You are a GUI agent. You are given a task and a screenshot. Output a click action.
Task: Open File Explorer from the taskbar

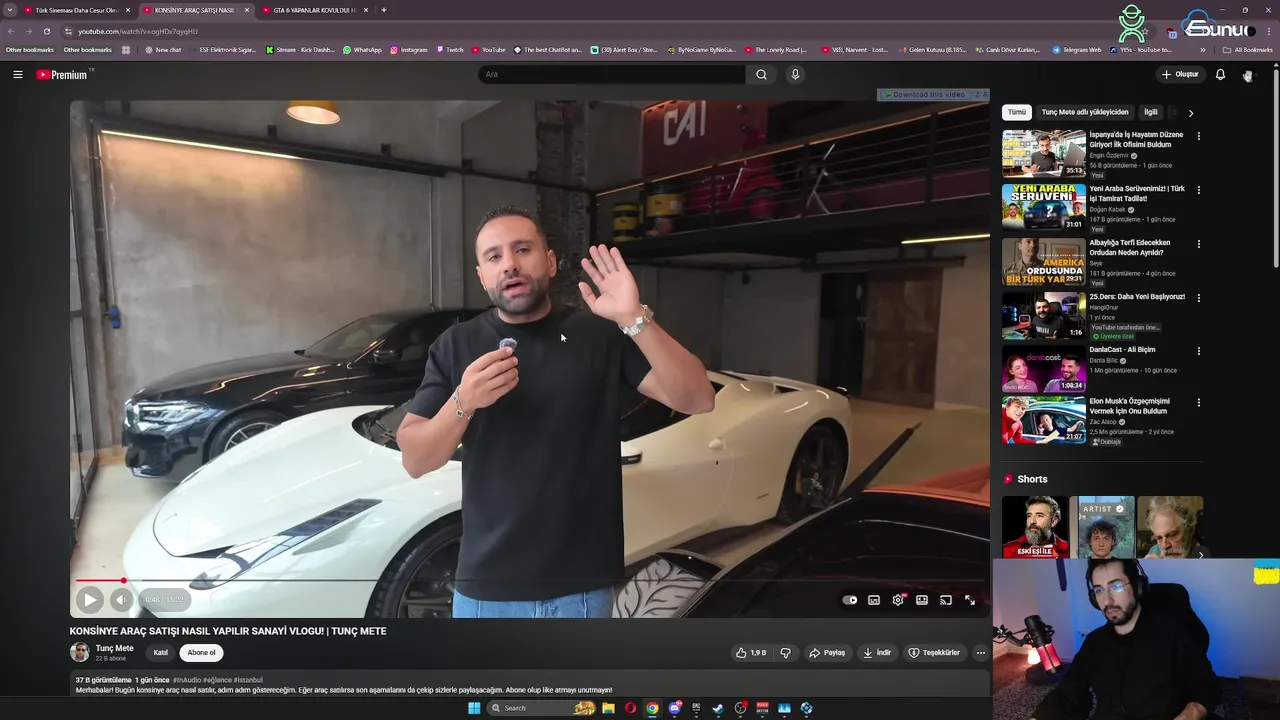[x=608, y=708]
